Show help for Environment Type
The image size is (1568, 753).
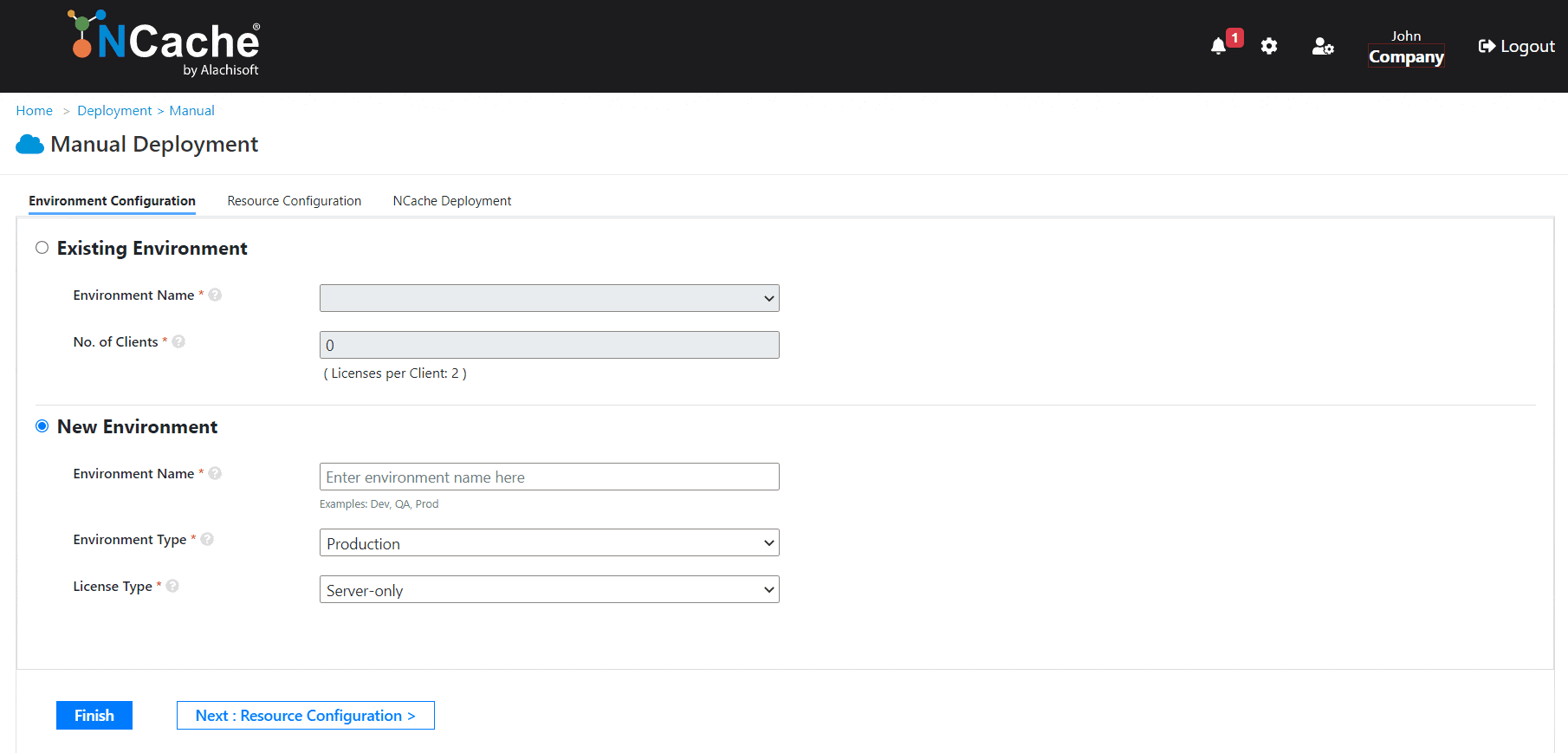coord(207,539)
